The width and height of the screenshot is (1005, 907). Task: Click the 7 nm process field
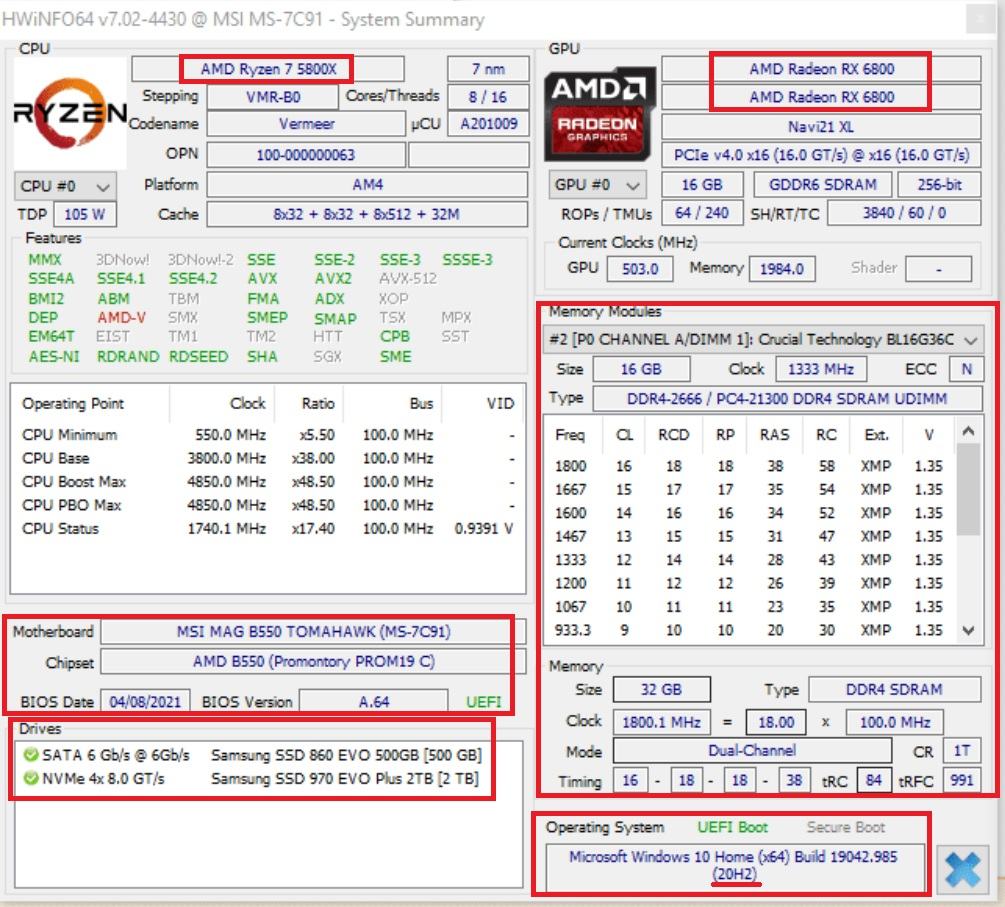coord(488,69)
